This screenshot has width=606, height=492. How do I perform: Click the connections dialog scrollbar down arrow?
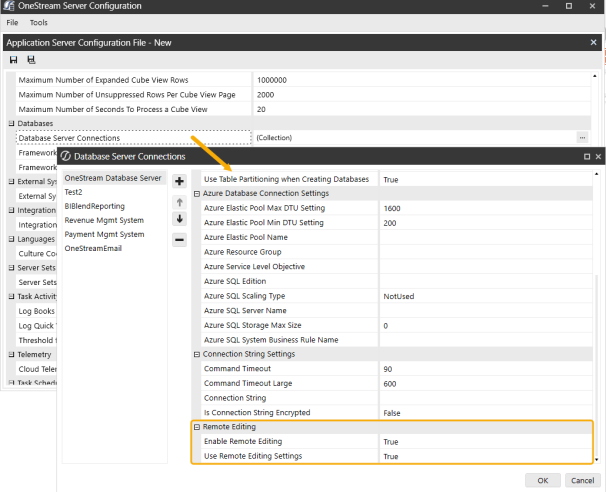point(597,460)
